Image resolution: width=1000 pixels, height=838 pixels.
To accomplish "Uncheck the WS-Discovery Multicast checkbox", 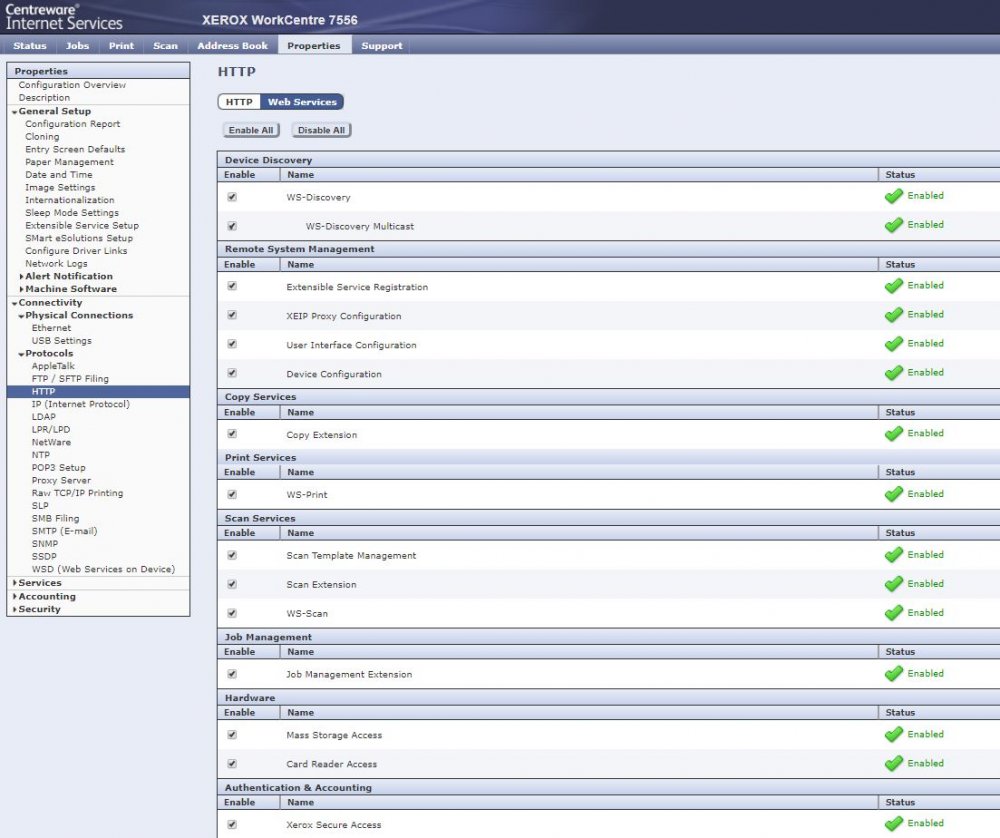I will 232,226.
